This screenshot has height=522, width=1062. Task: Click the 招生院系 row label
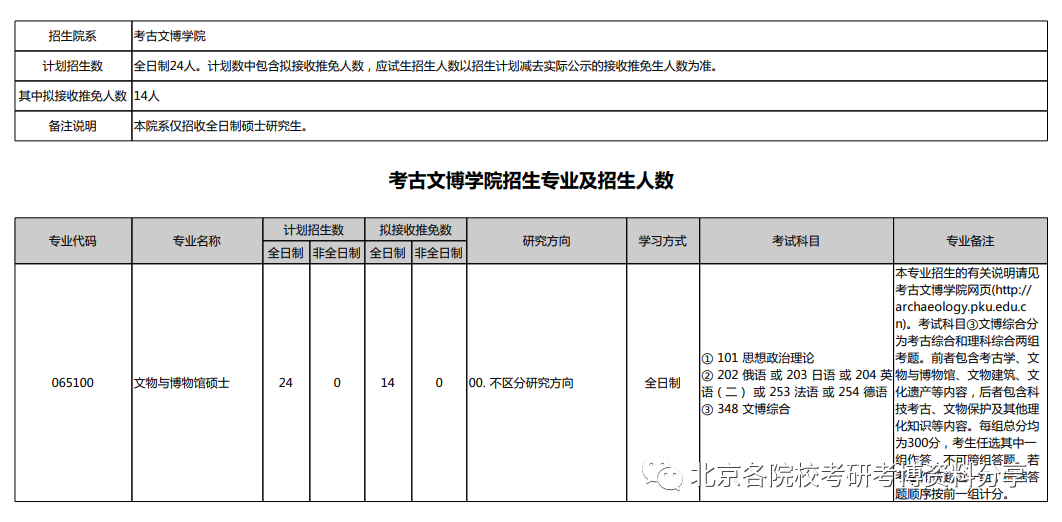(72, 36)
